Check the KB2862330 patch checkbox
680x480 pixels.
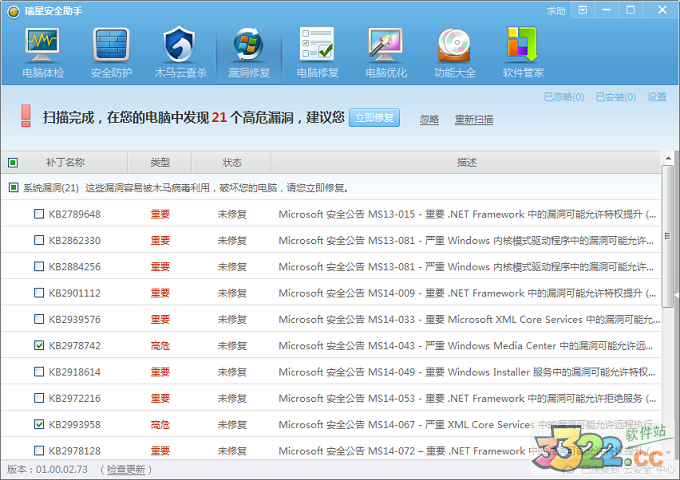point(39,240)
